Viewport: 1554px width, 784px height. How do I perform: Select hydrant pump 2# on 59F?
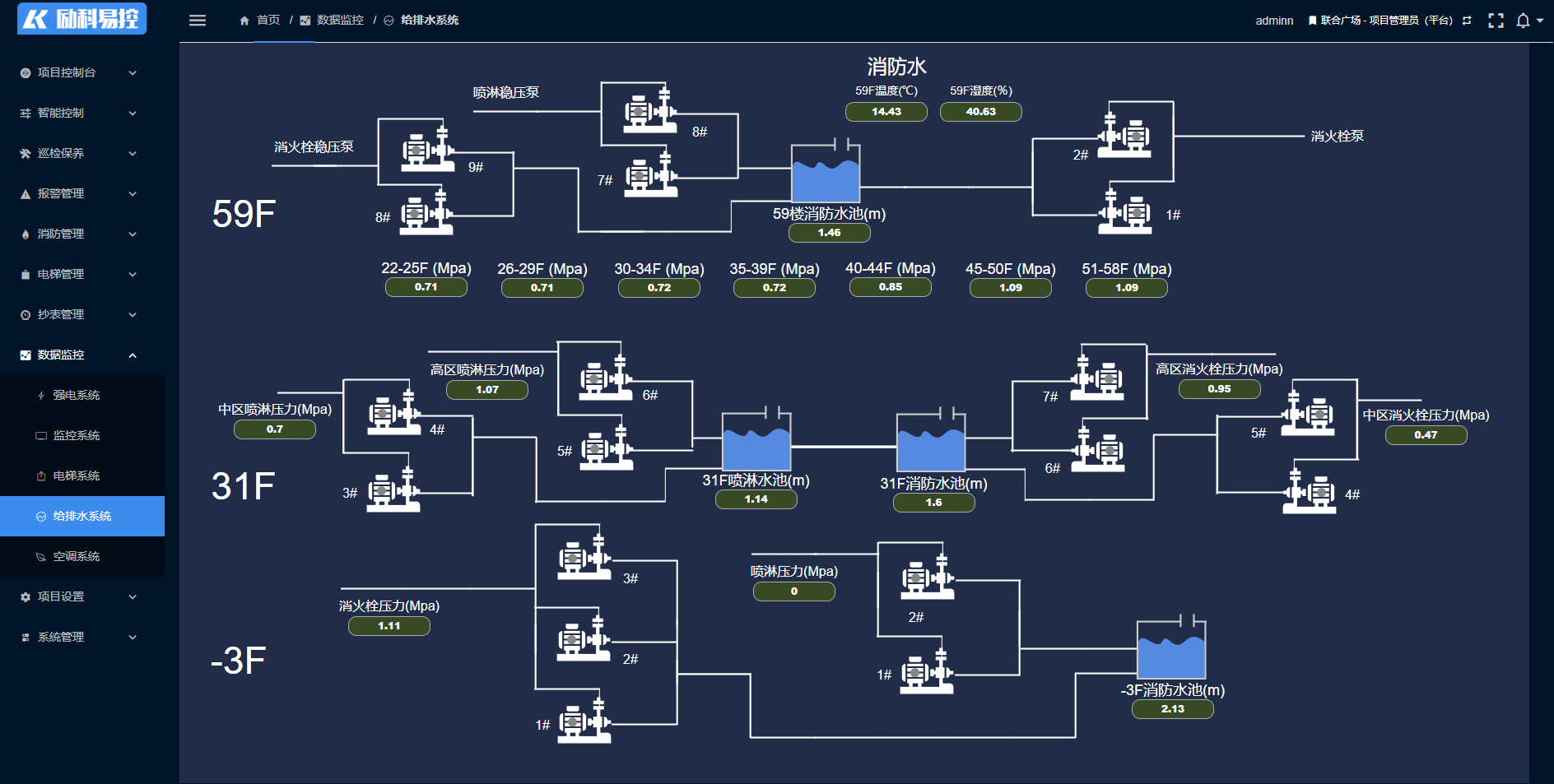pyautogui.click(x=1126, y=136)
